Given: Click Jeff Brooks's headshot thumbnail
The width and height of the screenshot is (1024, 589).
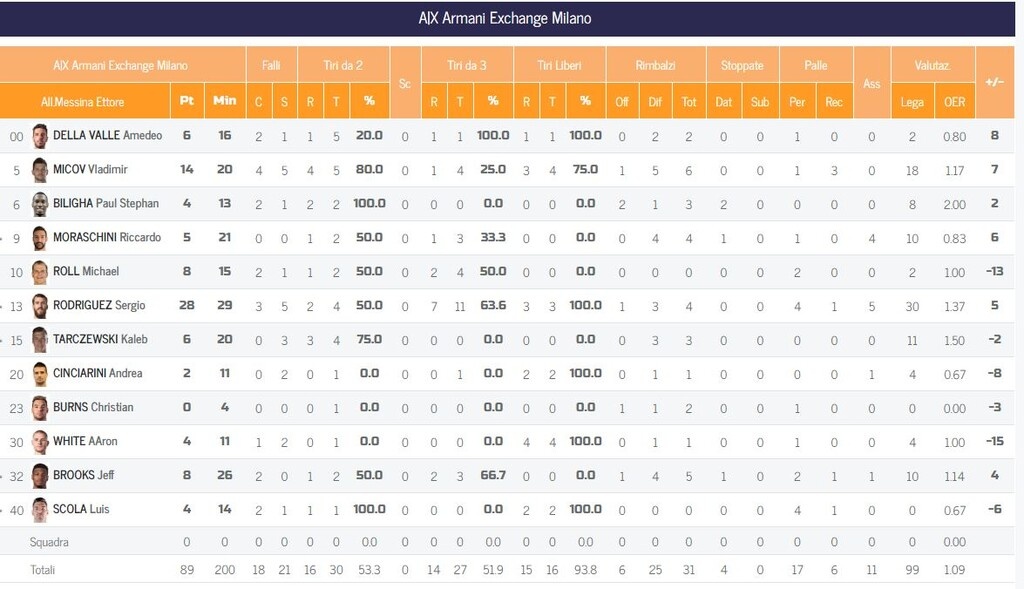Looking at the screenshot, I should (x=40, y=476).
